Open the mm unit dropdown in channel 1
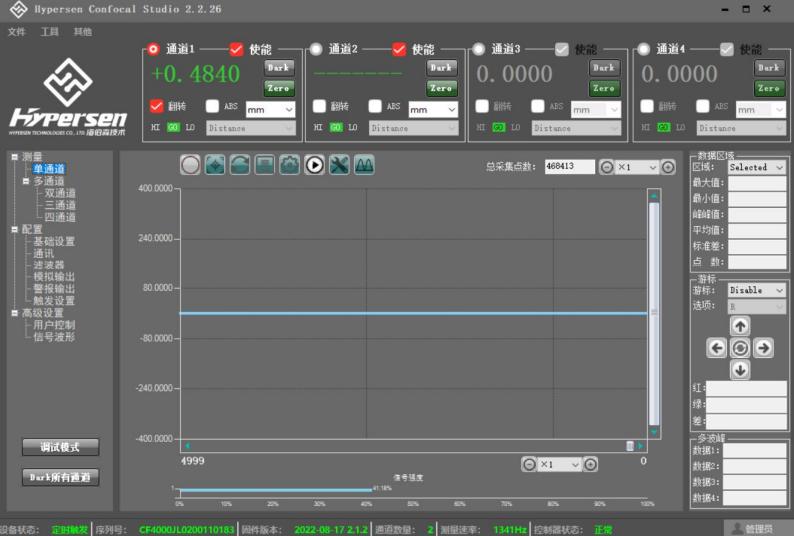This screenshot has width=794, height=536. pyautogui.click(x=270, y=109)
